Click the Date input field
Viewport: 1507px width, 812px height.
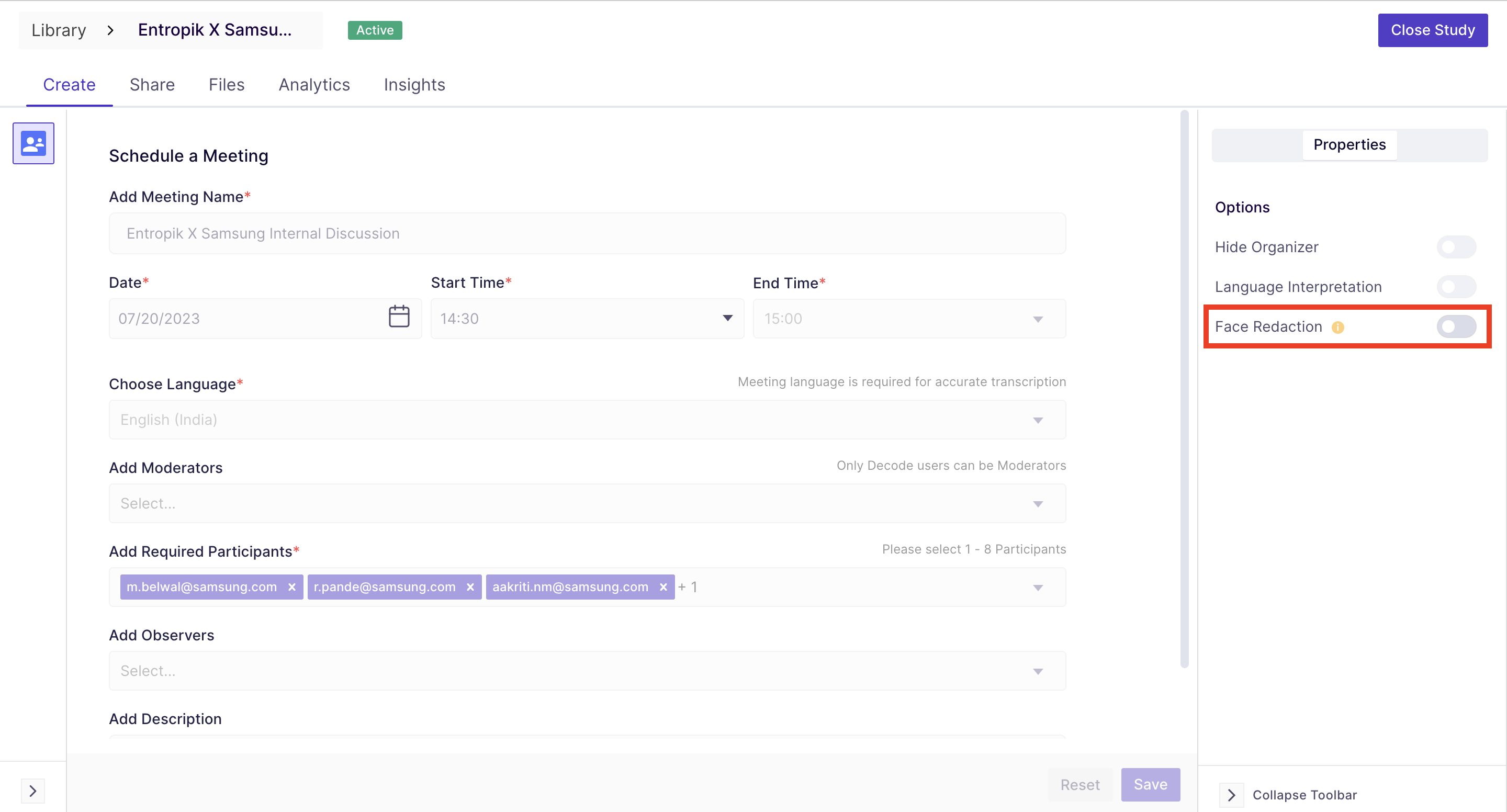coord(265,319)
